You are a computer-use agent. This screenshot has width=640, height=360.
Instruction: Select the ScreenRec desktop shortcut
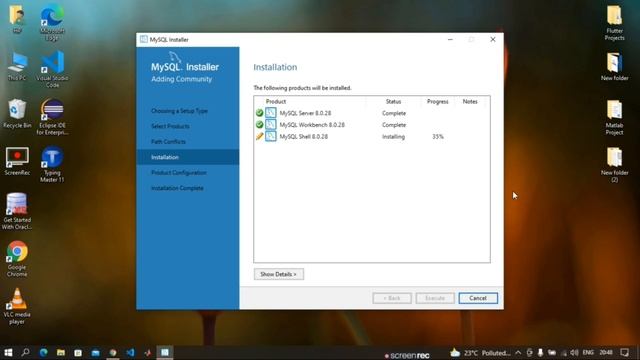pyautogui.click(x=17, y=161)
